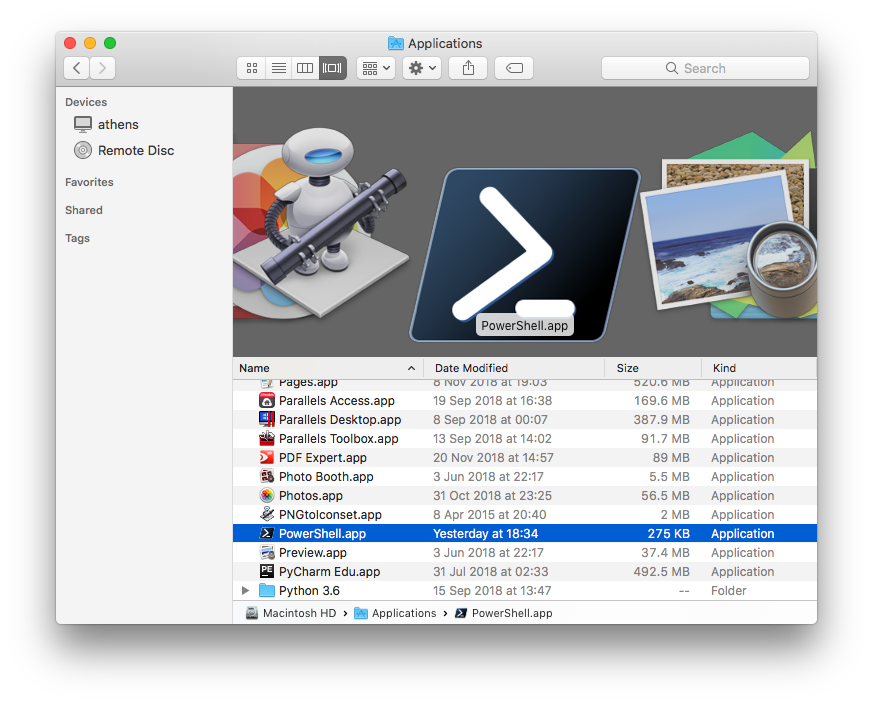873x704 pixels.
Task: Click PowerShell.app in the path bar
Action: point(504,613)
